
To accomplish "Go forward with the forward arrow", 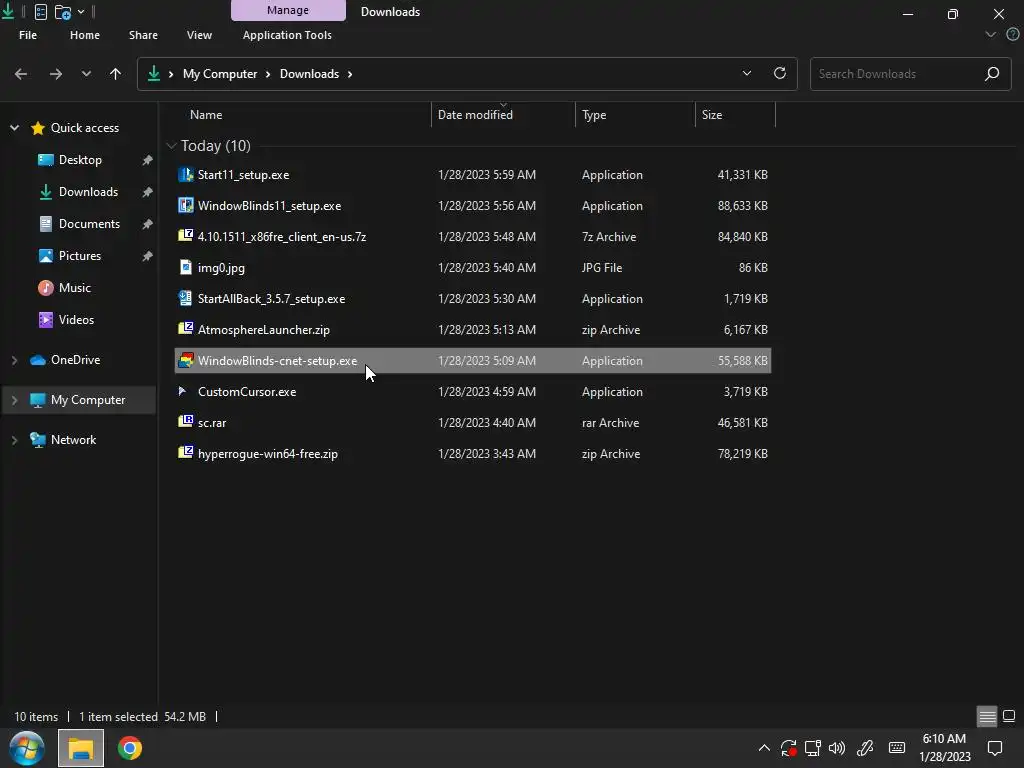I will [56, 74].
